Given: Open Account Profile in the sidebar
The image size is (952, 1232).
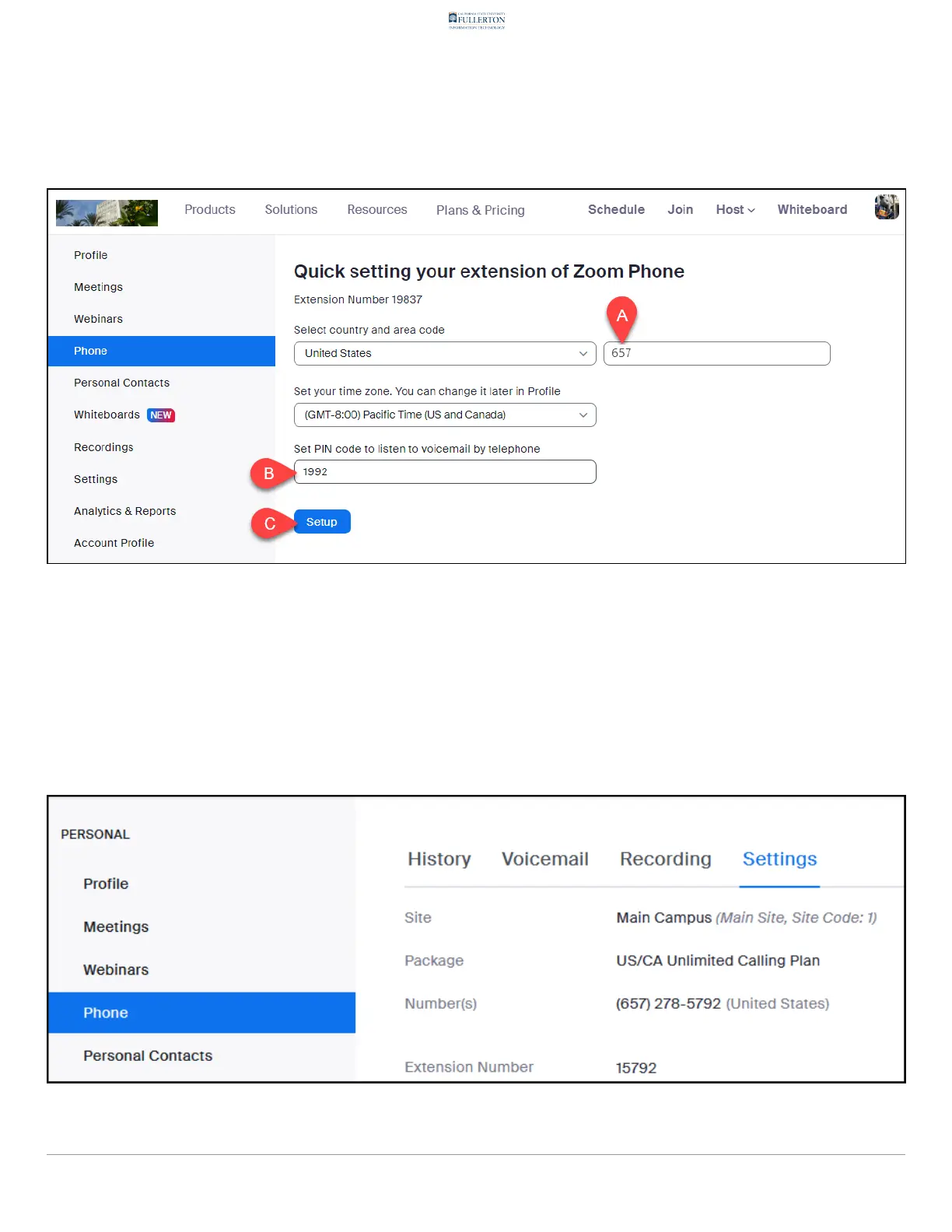Looking at the screenshot, I should tap(114, 543).
